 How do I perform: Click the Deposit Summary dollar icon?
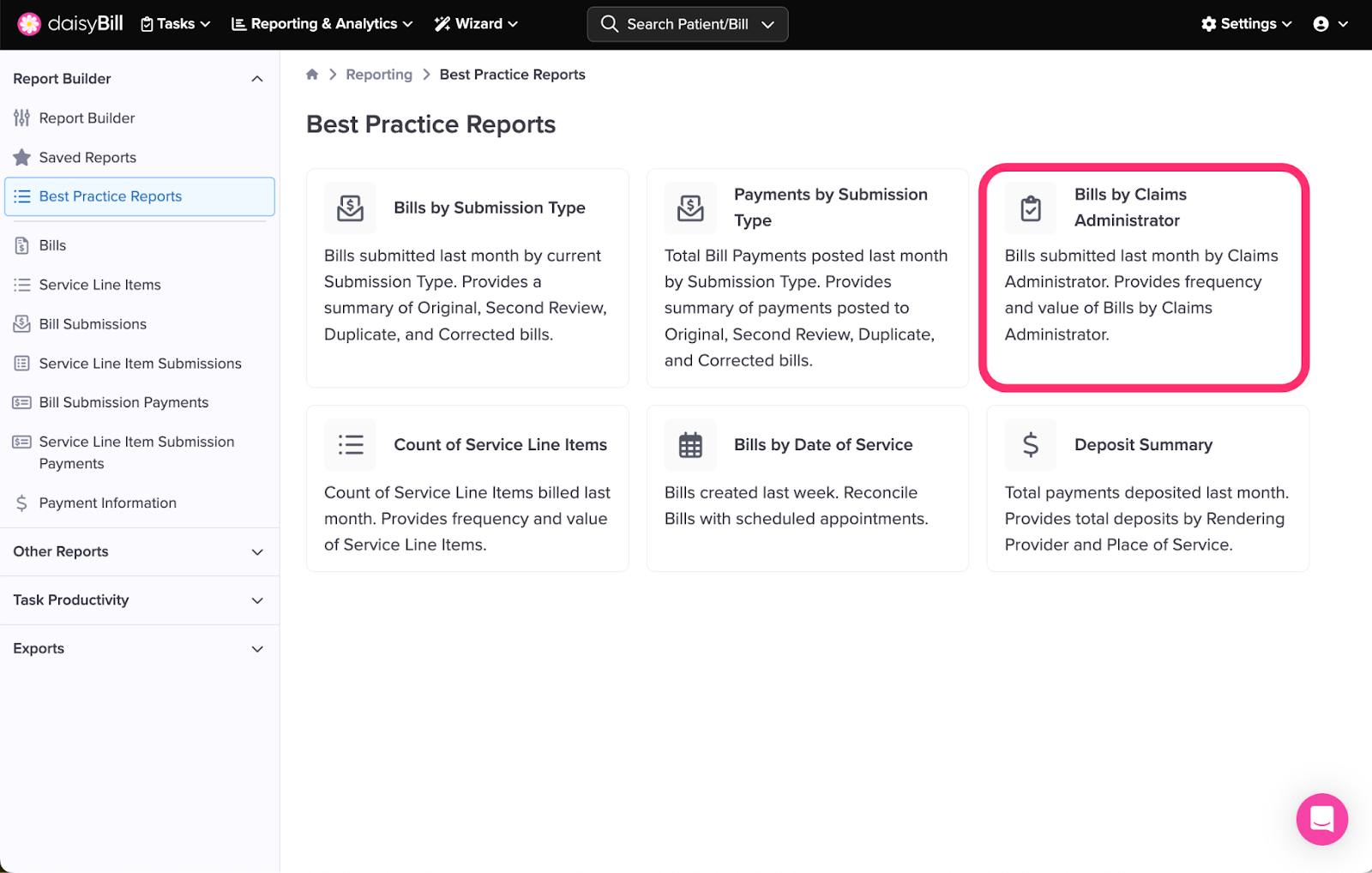click(x=1031, y=445)
